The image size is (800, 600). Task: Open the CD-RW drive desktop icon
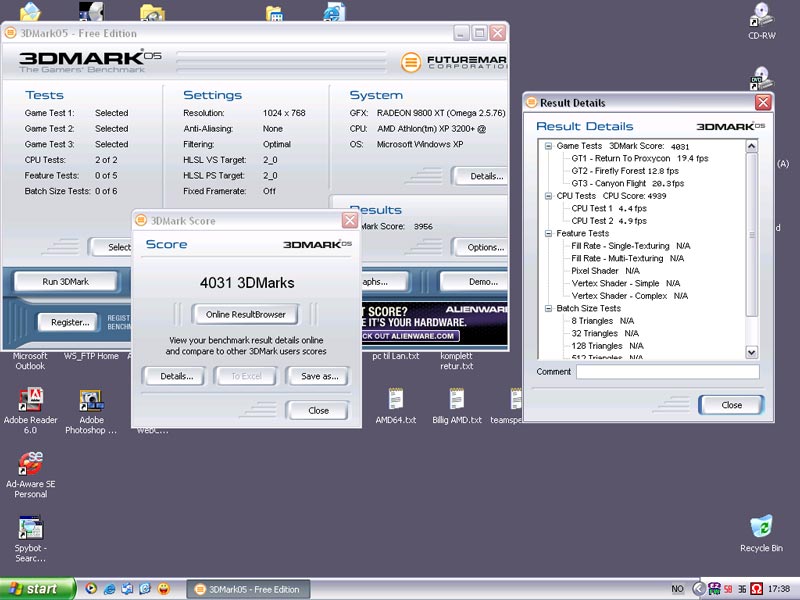click(x=762, y=21)
